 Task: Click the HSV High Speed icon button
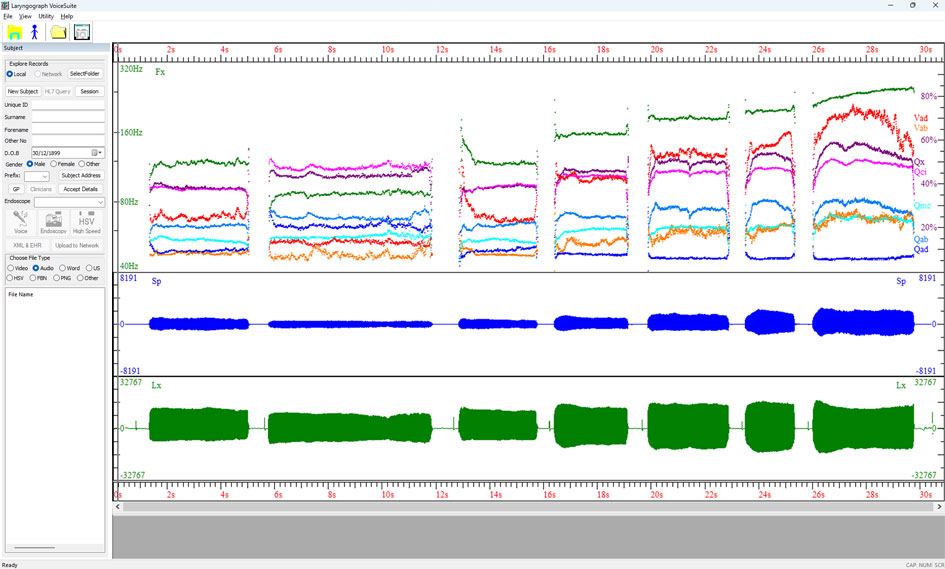[x=87, y=222]
